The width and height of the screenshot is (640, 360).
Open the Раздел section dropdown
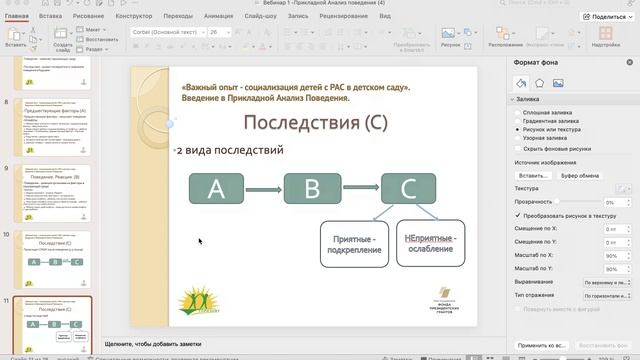(93, 49)
